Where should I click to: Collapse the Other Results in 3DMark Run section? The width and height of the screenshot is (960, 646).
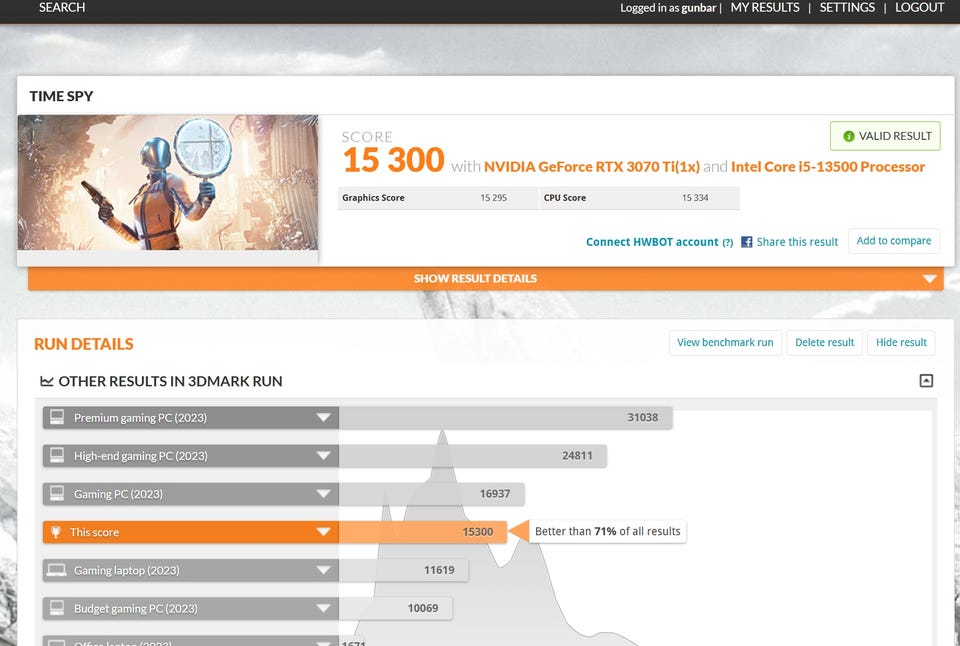pyautogui.click(x=926, y=380)
